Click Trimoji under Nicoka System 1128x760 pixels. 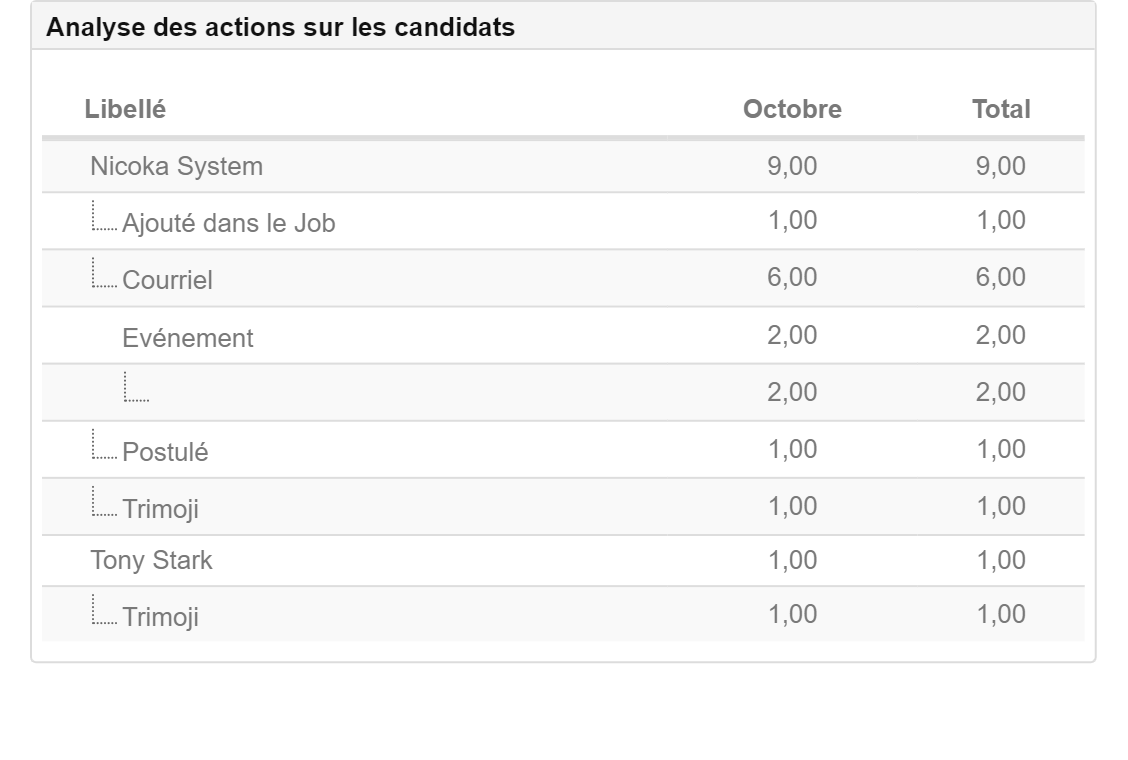[x=160, y=509]
